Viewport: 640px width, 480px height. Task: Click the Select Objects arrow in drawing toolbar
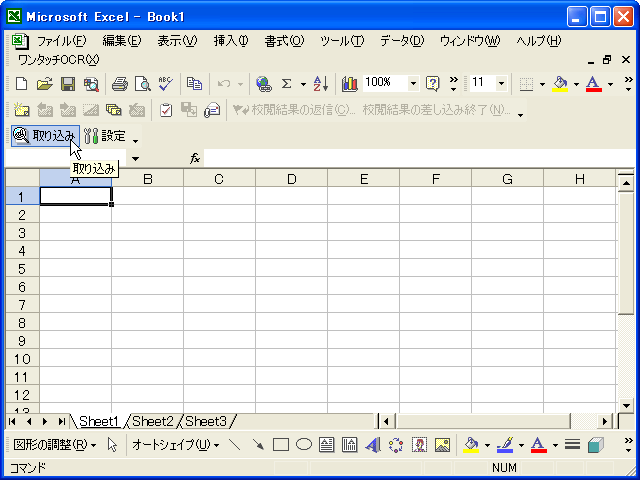pyautogui.click(x=112, y=445)
